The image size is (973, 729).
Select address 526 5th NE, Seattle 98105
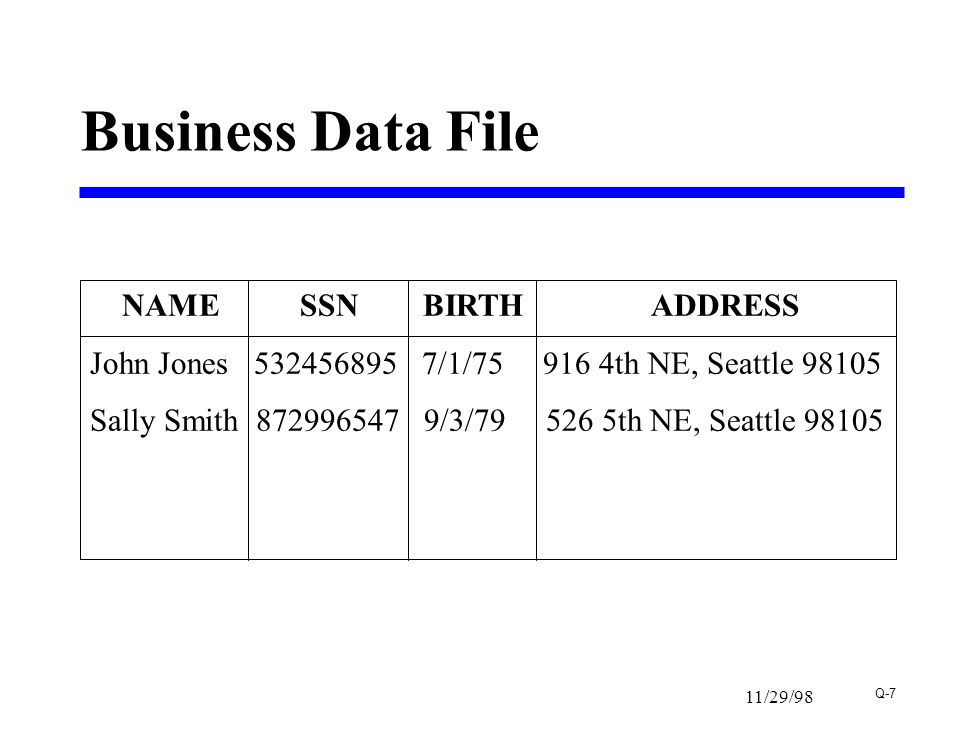[x=714, y=421]
